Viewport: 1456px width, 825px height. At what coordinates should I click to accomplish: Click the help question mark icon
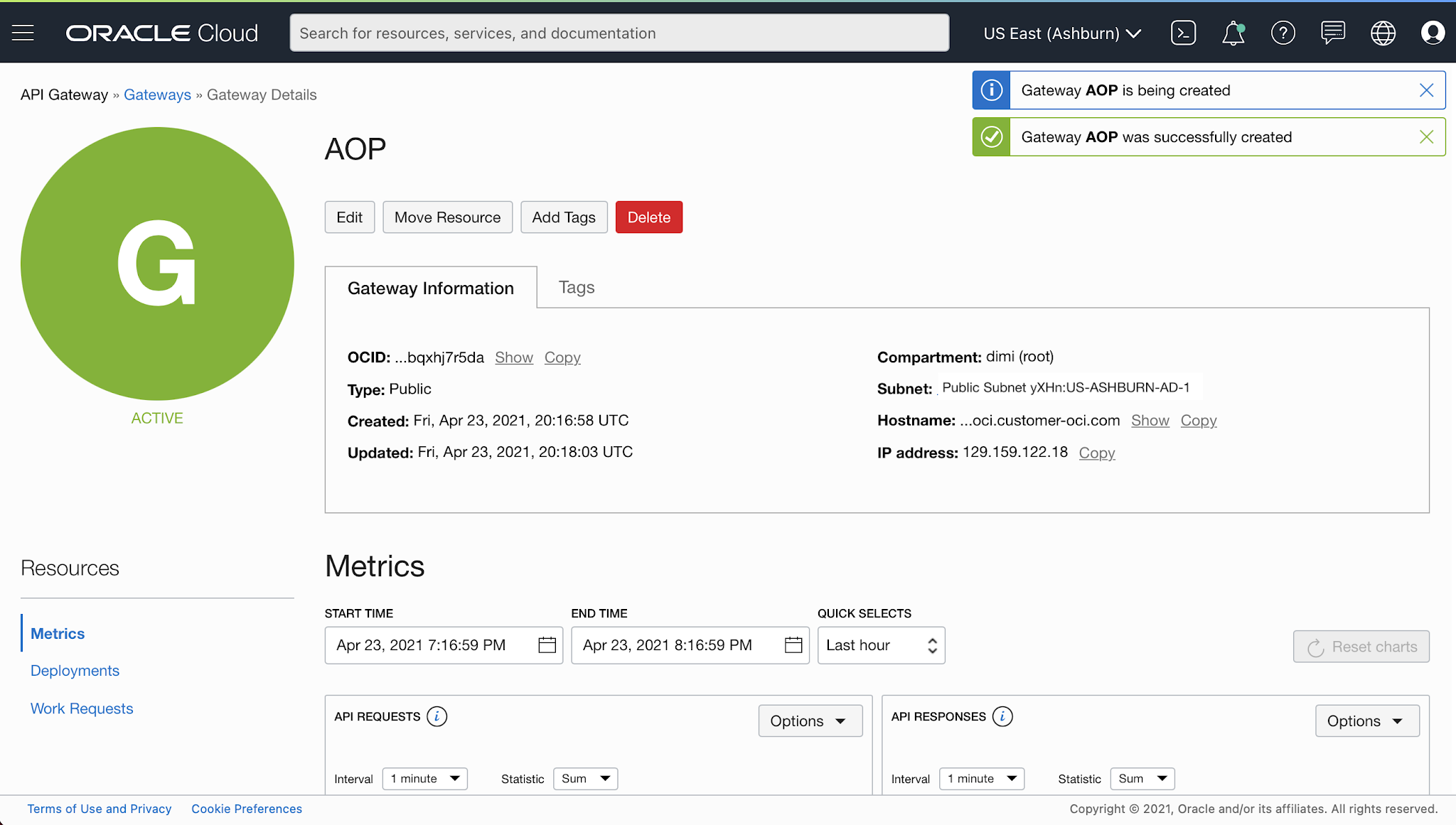tap(1283, 33)
